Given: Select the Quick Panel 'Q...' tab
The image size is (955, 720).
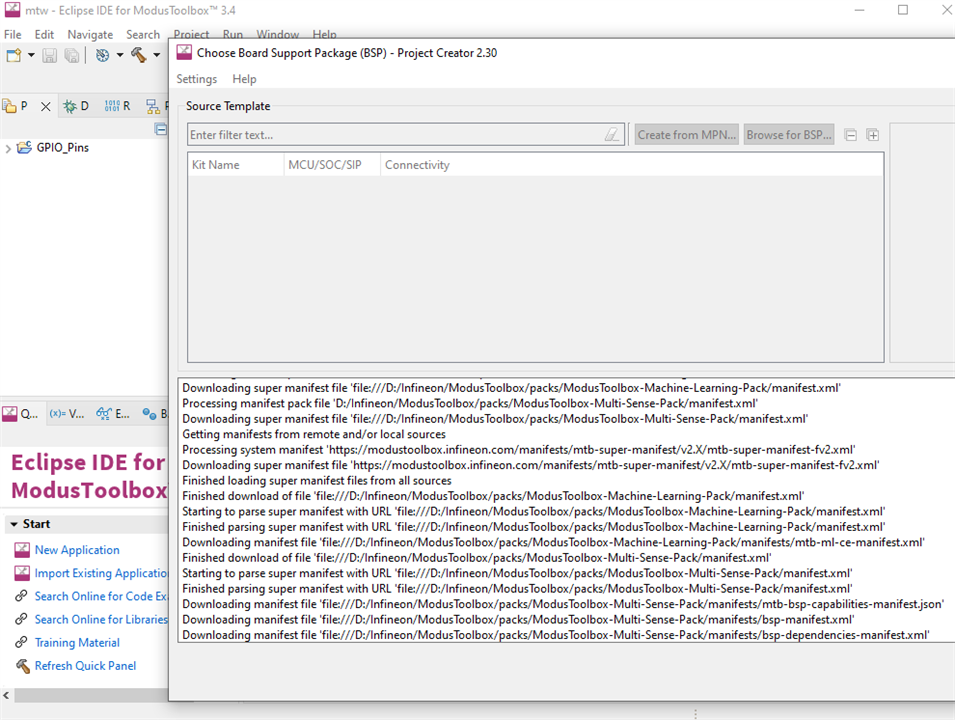Looking at the screenshot, I should tap(21, 414).
